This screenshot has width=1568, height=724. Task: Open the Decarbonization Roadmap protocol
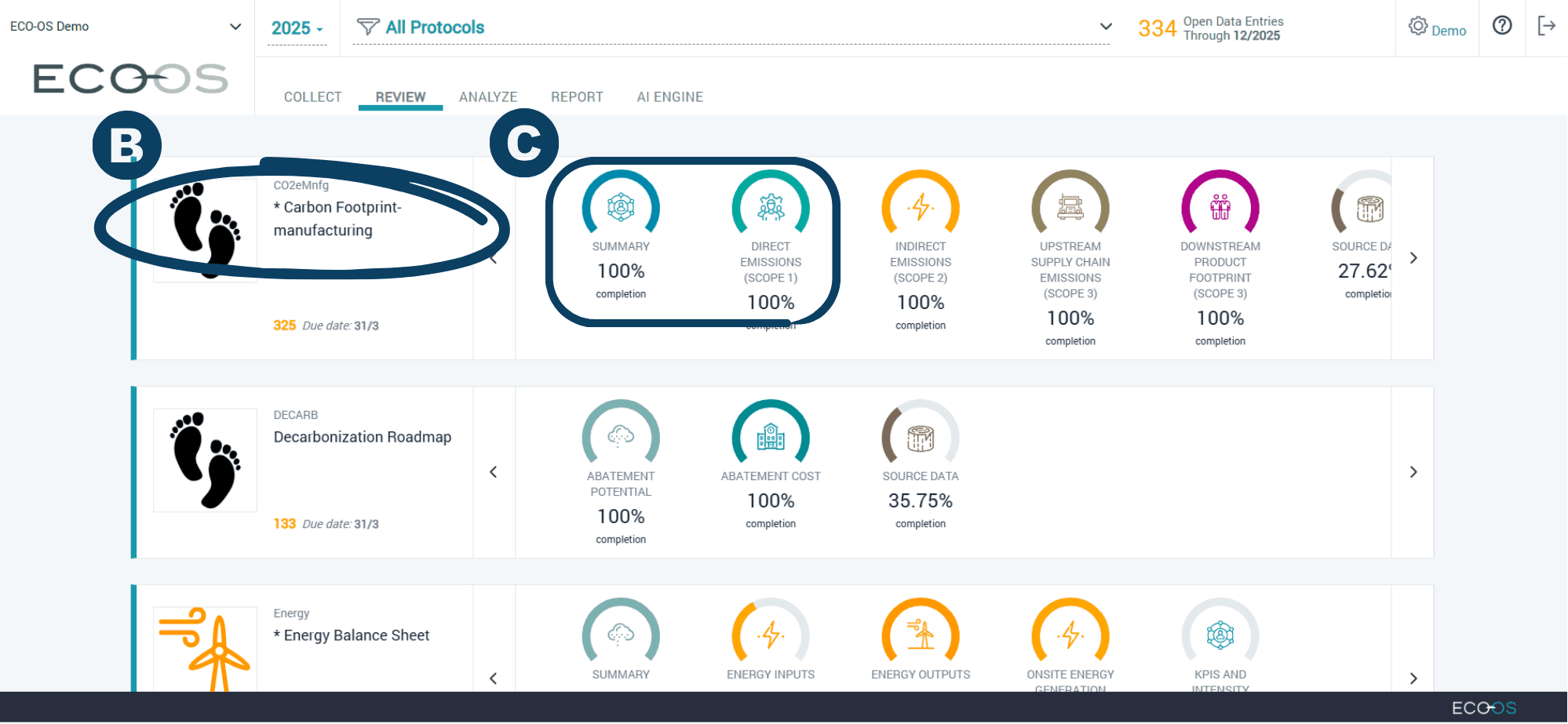[x=363, y=437]
